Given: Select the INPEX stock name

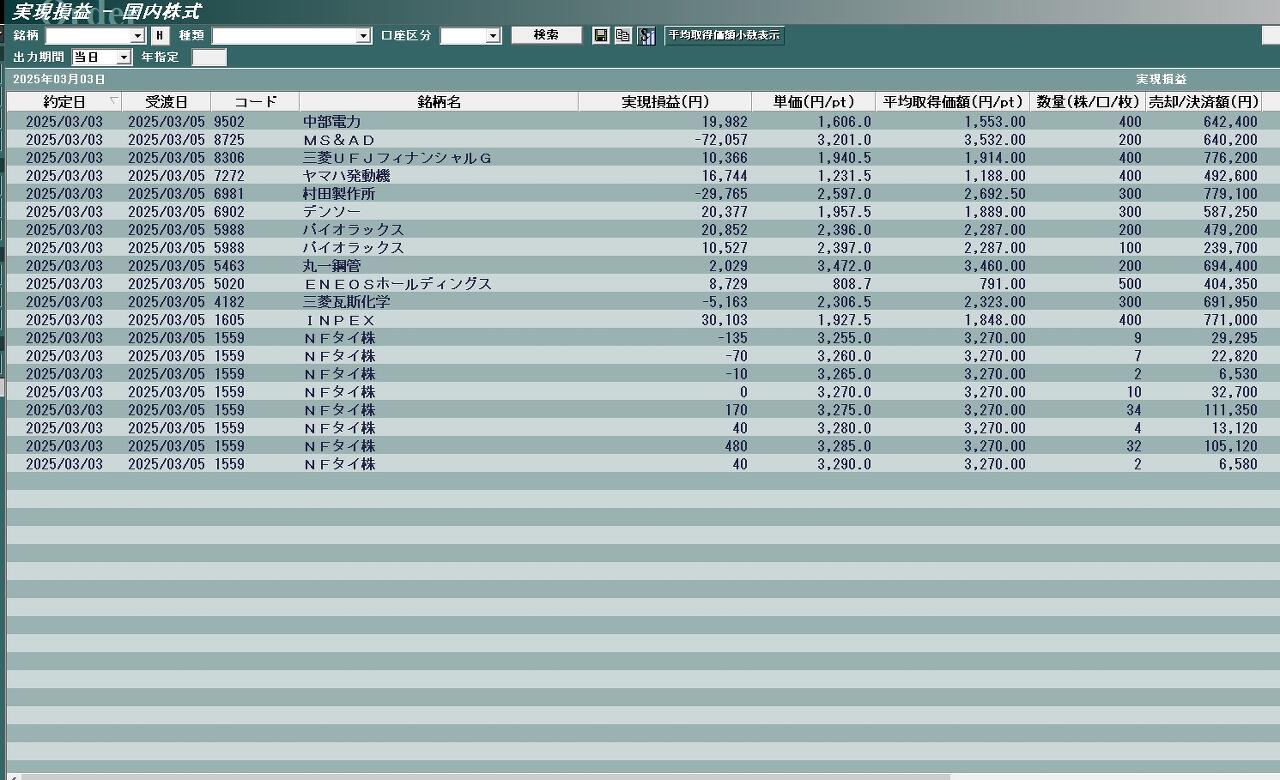Looking at the screenshot, I should coord(339,320).
